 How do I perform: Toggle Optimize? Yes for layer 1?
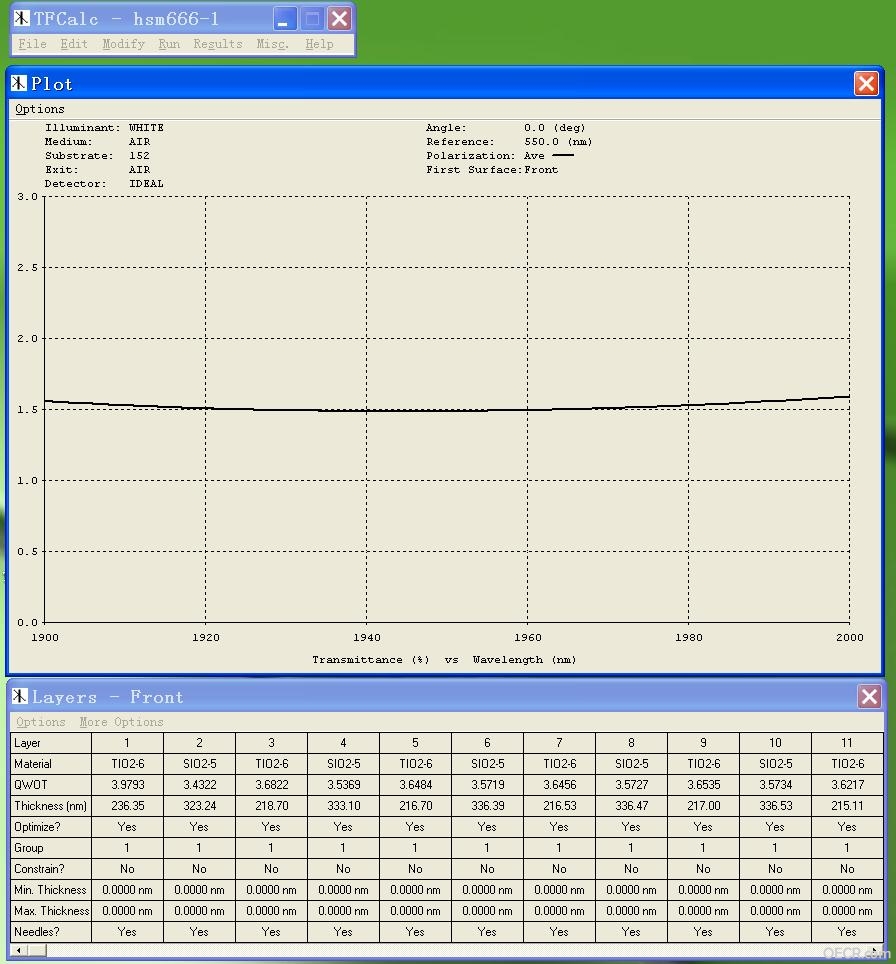point(127,827)
